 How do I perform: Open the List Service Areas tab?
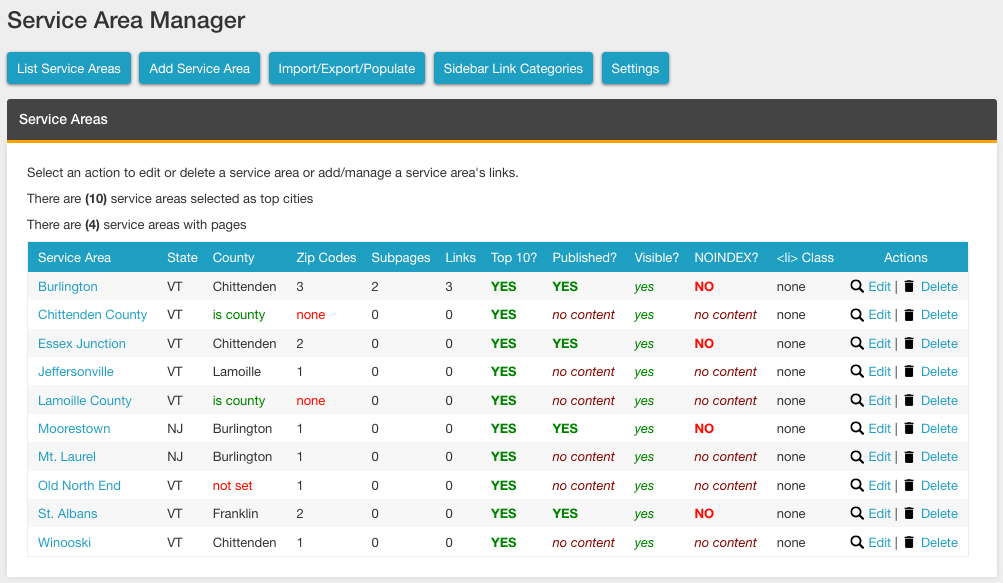(69, 69)
